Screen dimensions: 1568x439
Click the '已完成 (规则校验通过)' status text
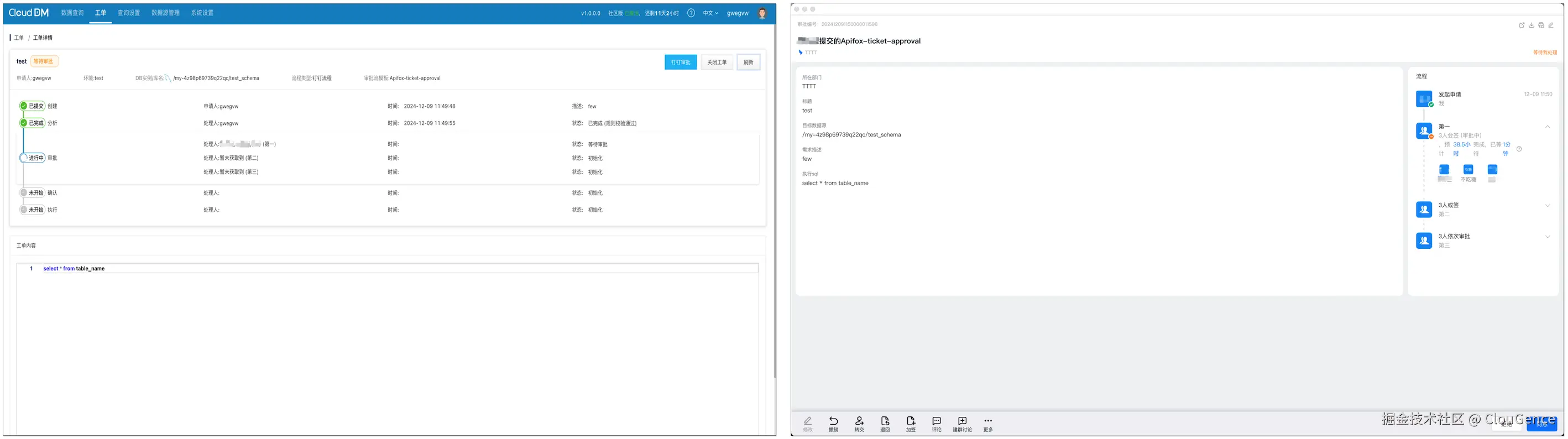[x=613, y=123]
